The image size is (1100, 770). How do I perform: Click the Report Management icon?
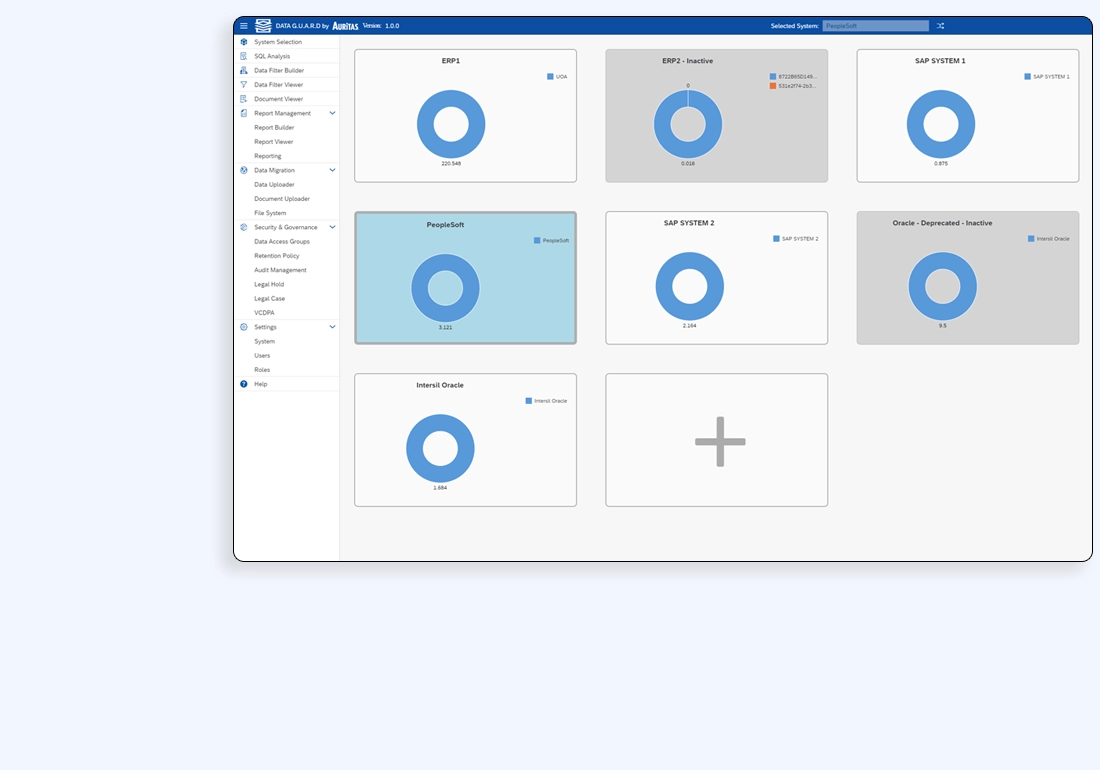tap(243, 113)
